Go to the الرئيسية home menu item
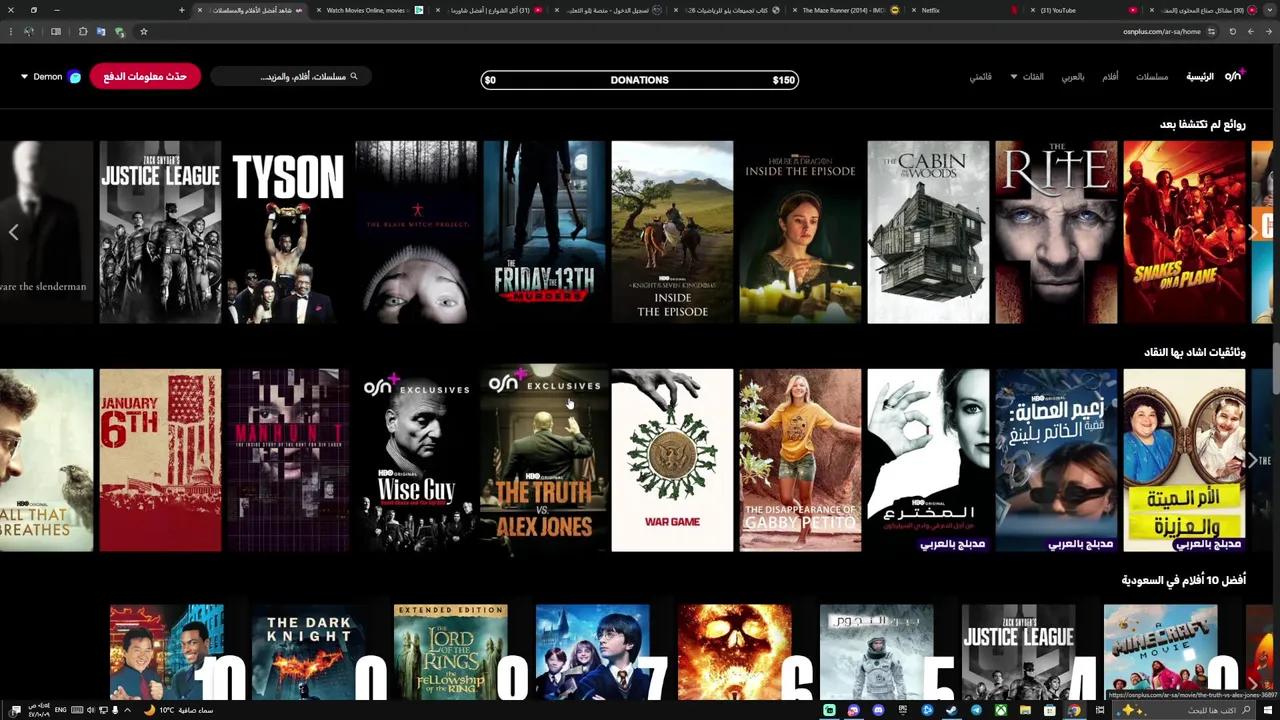 (1200, 77)
